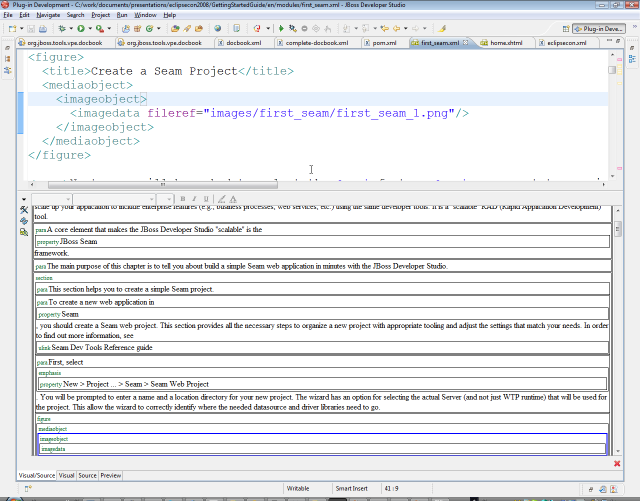Click the Plug-in Development perspective button
This screenshot has height=501, width=640.
(599, 29)
